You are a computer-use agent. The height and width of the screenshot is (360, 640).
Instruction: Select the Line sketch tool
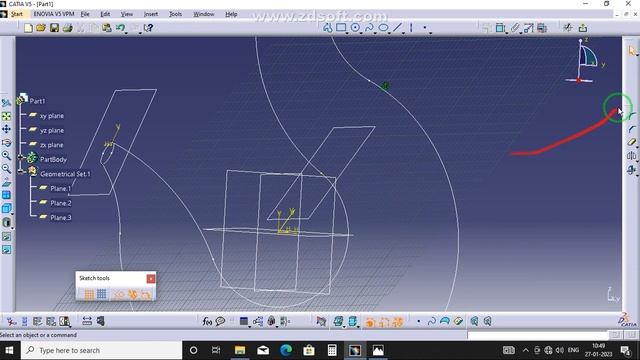[x=397, y=28]
